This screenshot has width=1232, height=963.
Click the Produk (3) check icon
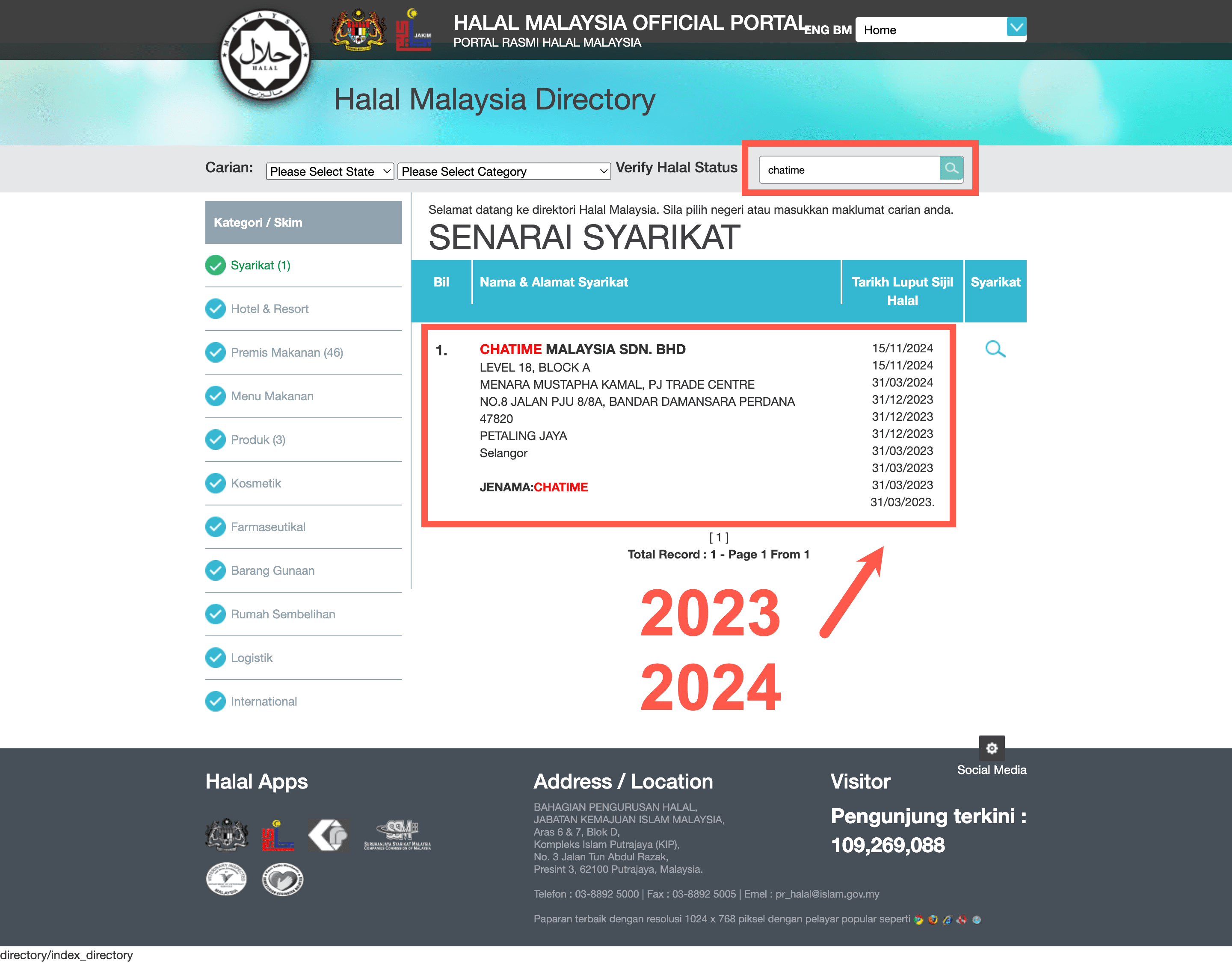216,440
